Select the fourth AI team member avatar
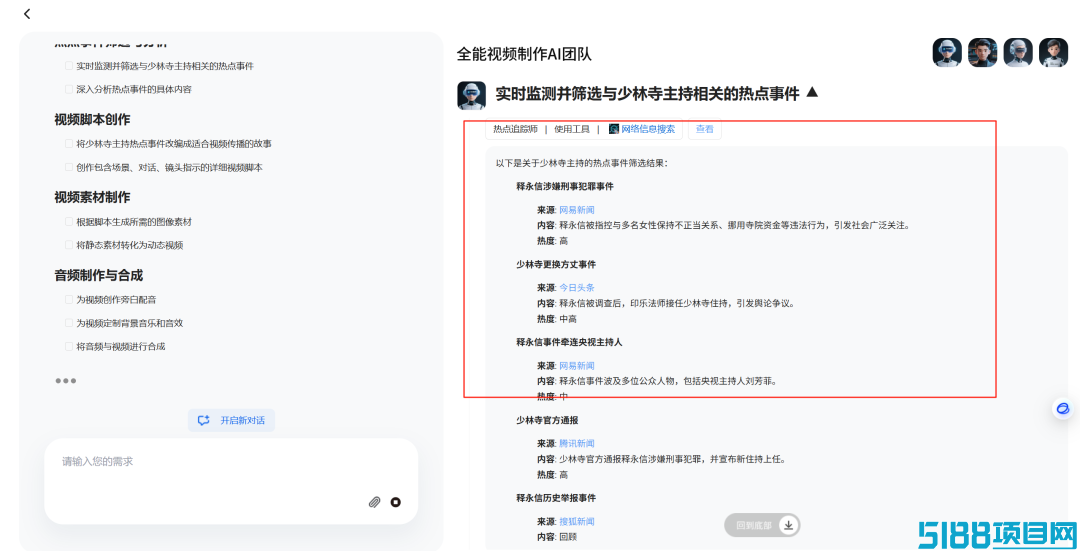 point(1053,52)
